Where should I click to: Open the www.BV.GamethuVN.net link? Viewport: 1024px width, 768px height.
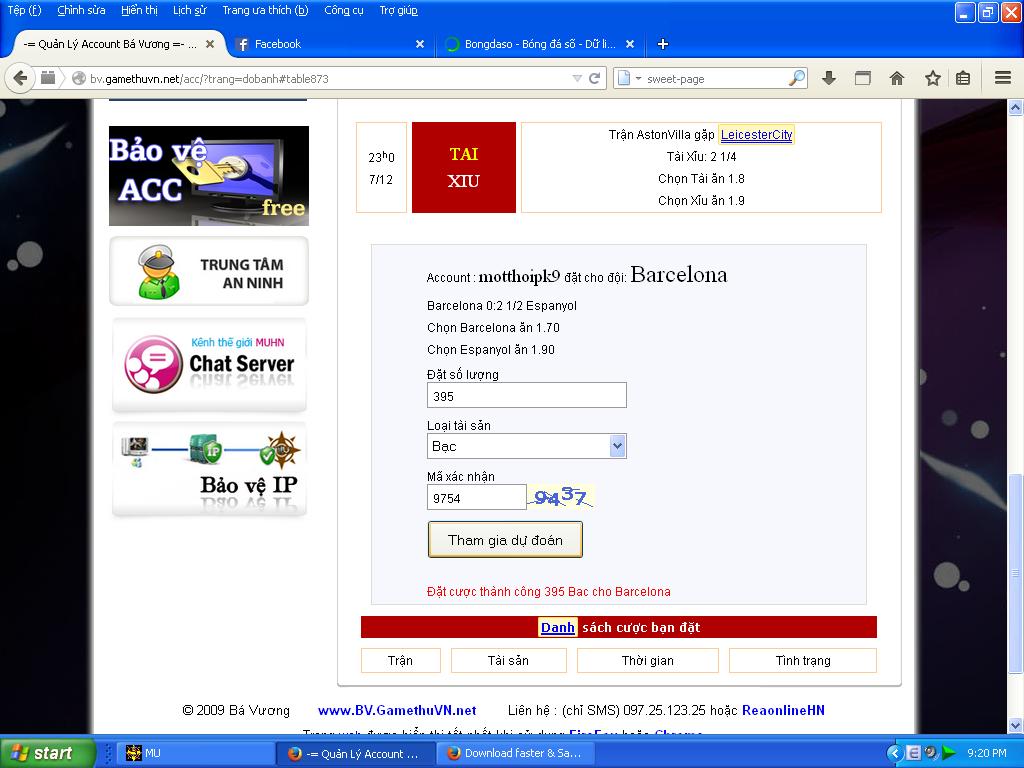click(397, 711)
